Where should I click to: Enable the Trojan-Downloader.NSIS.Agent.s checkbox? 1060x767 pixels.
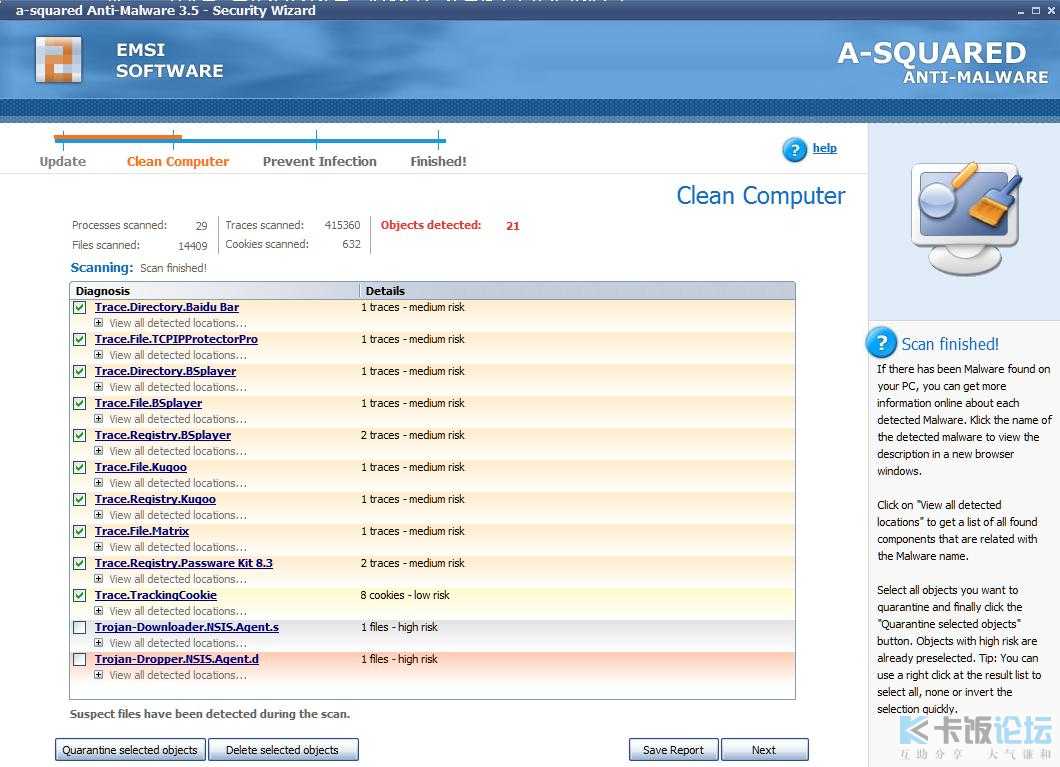pos(80,628)
